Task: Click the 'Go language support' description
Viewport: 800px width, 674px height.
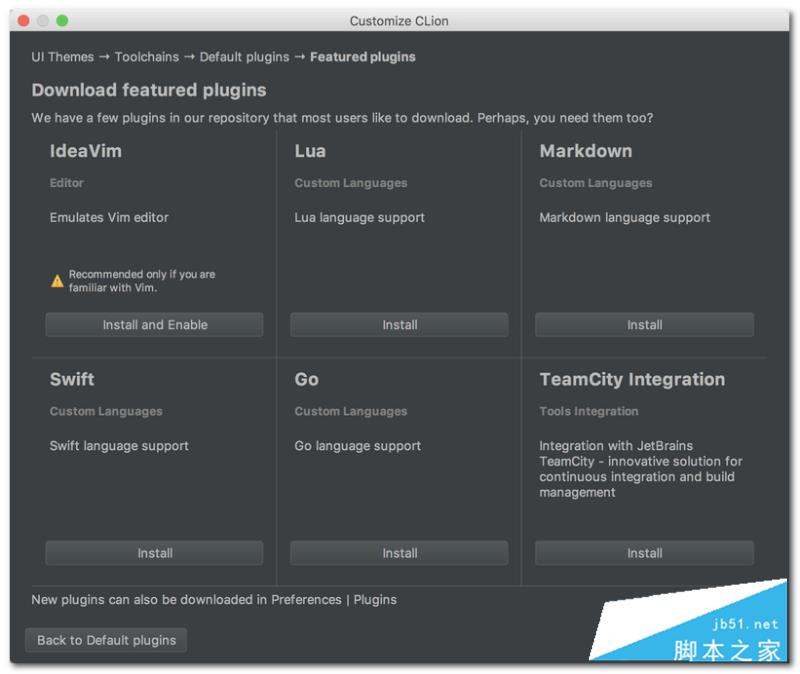Action: [358, 446]
